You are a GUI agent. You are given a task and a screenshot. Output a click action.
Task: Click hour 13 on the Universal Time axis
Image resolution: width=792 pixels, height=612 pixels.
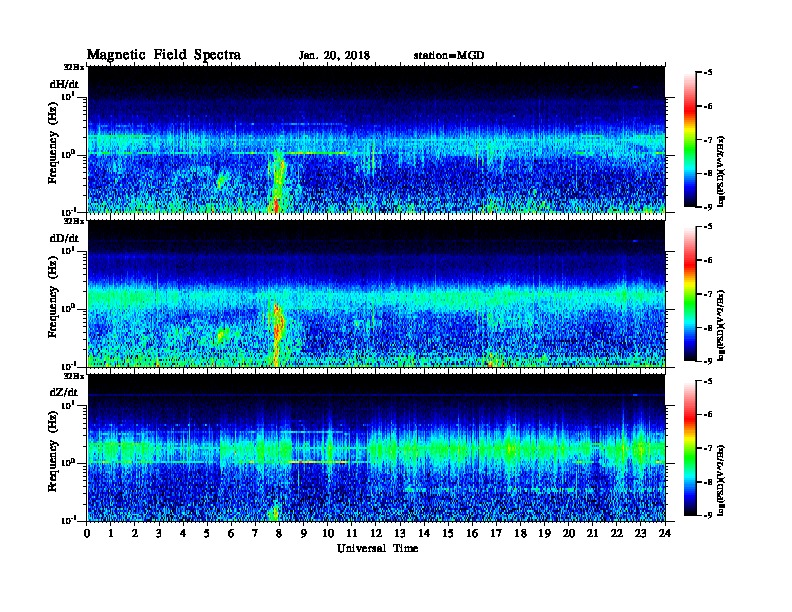pyautogui.click(x=400, y=534)
